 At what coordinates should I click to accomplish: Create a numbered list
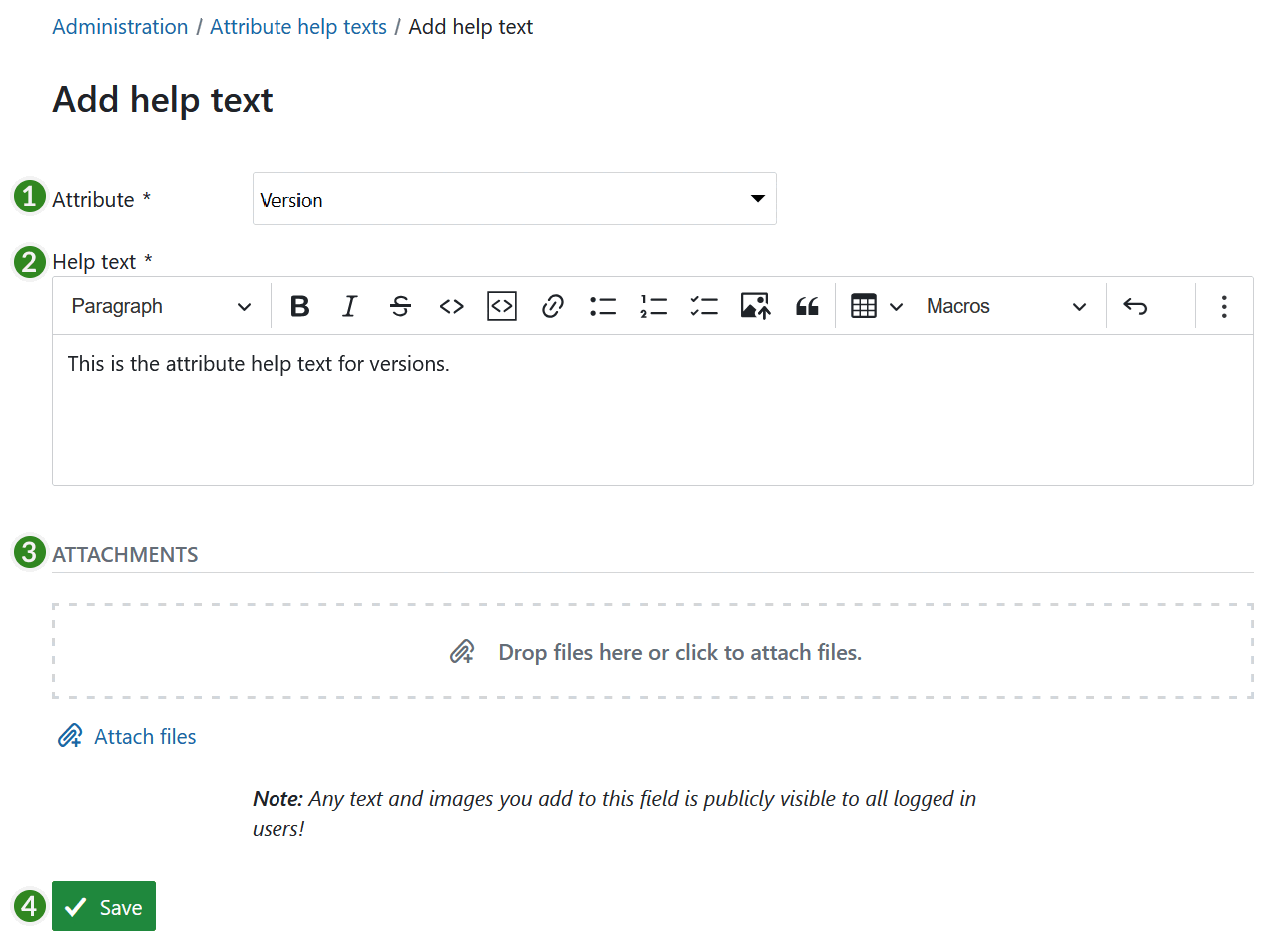[653, 306]
